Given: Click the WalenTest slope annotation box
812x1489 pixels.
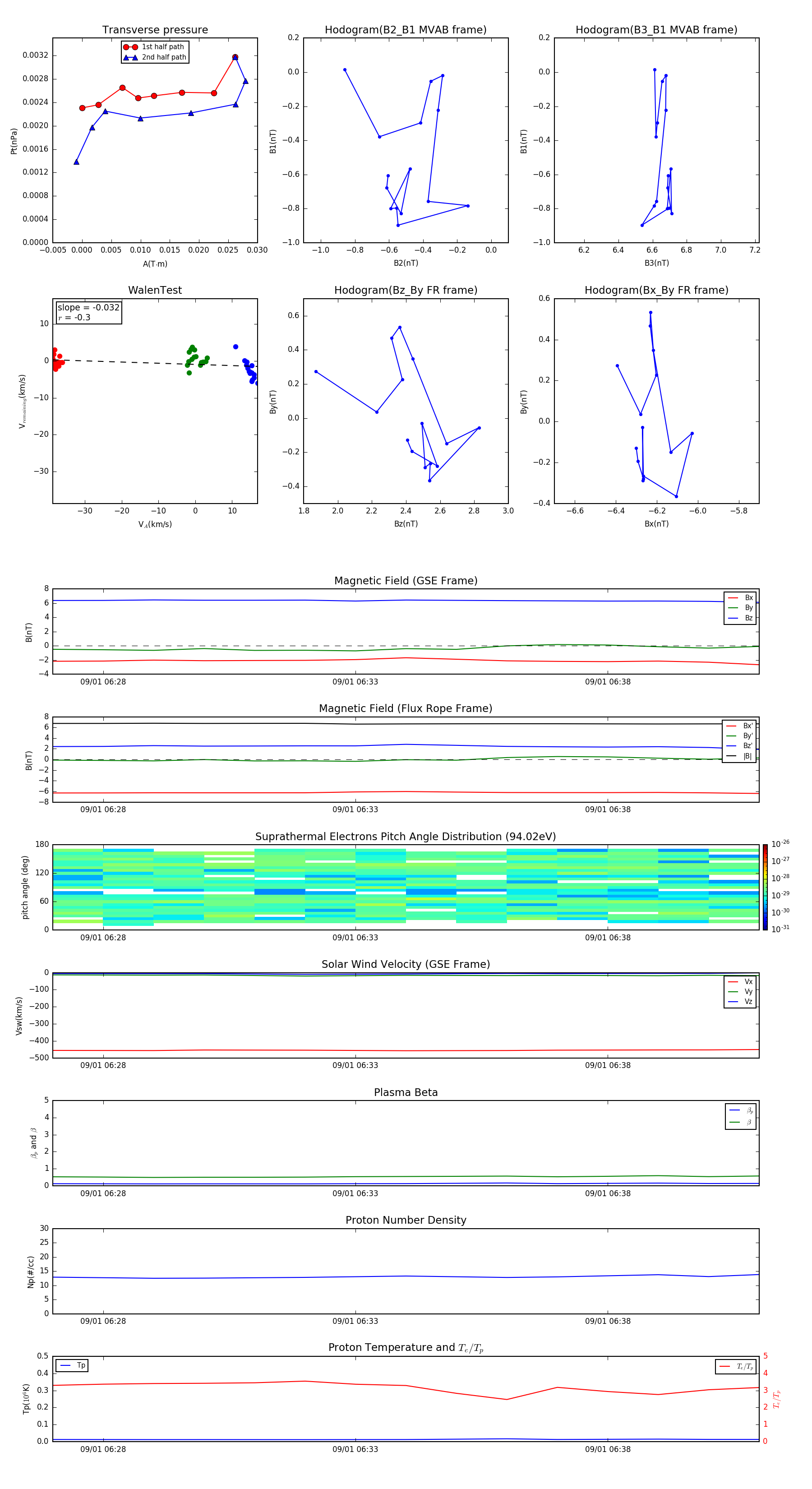Looking at the screenshot, I should point(88,312).
